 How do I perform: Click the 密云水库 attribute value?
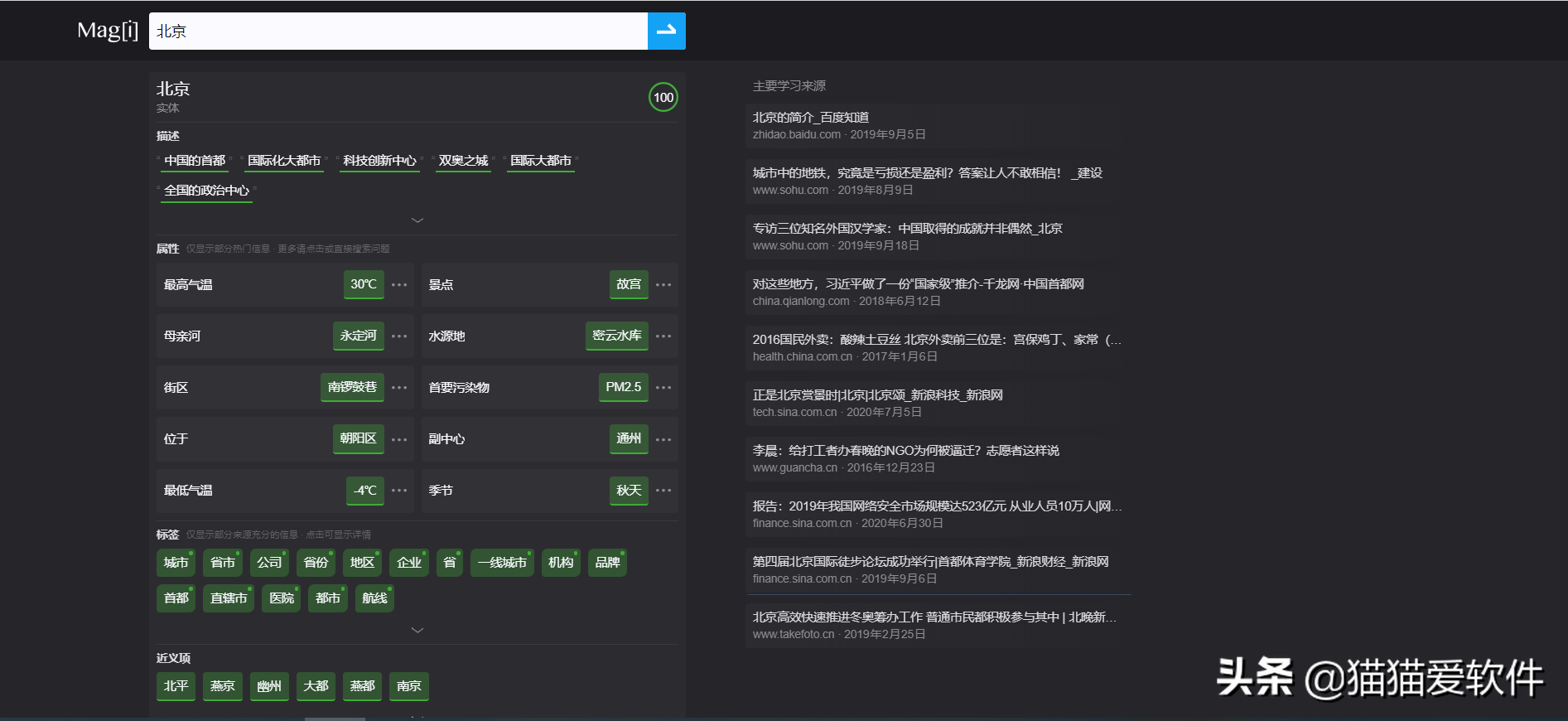[617, 336]
